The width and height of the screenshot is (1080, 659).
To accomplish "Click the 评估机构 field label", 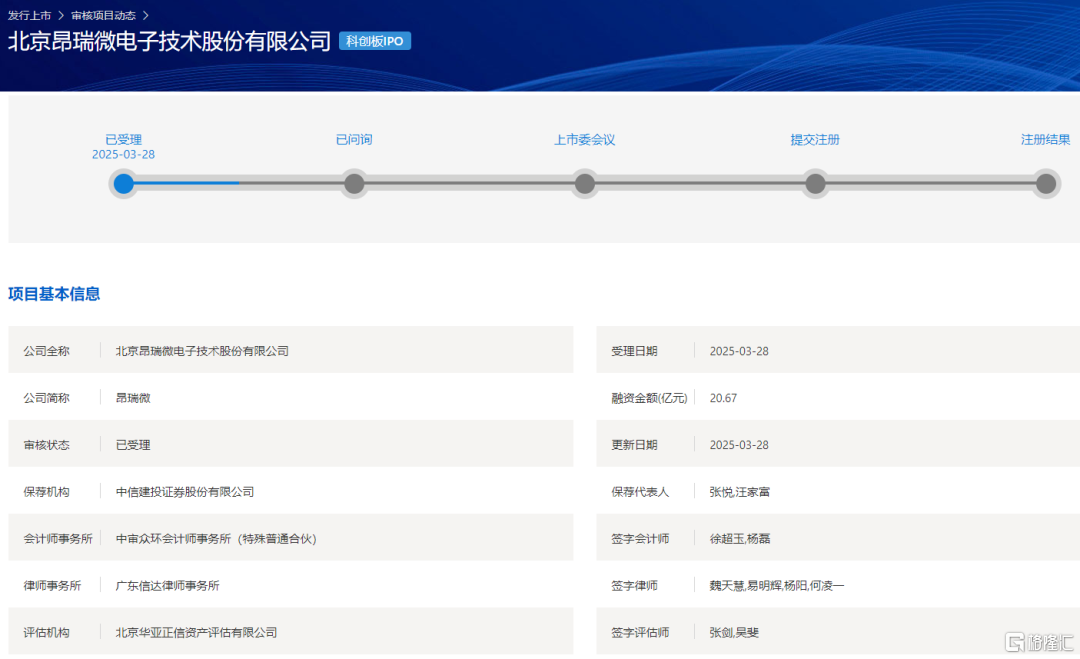I will click(x=47, y=632).
